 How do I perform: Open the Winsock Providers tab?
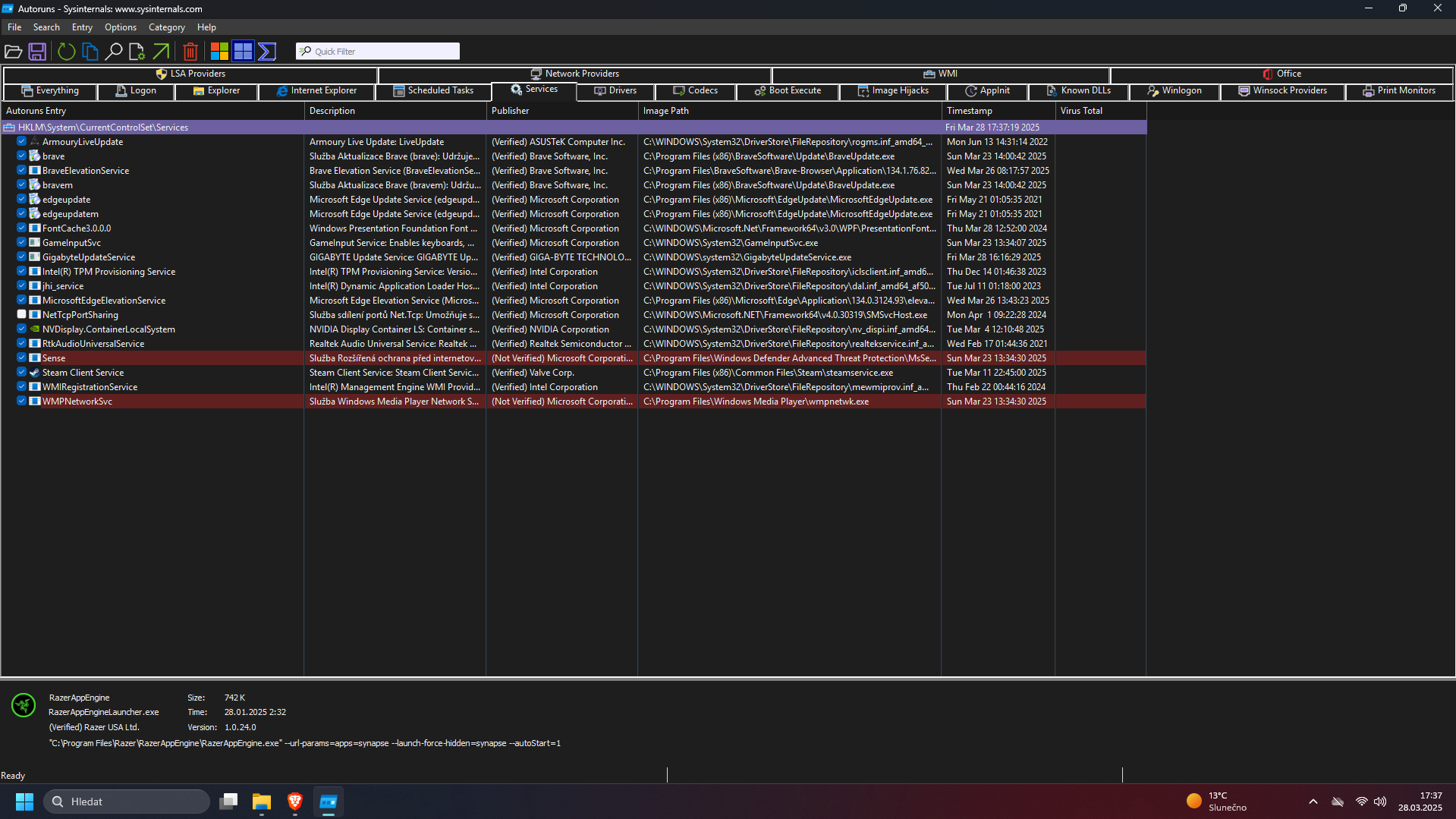pyautogui.click(x=1282, y=91)
